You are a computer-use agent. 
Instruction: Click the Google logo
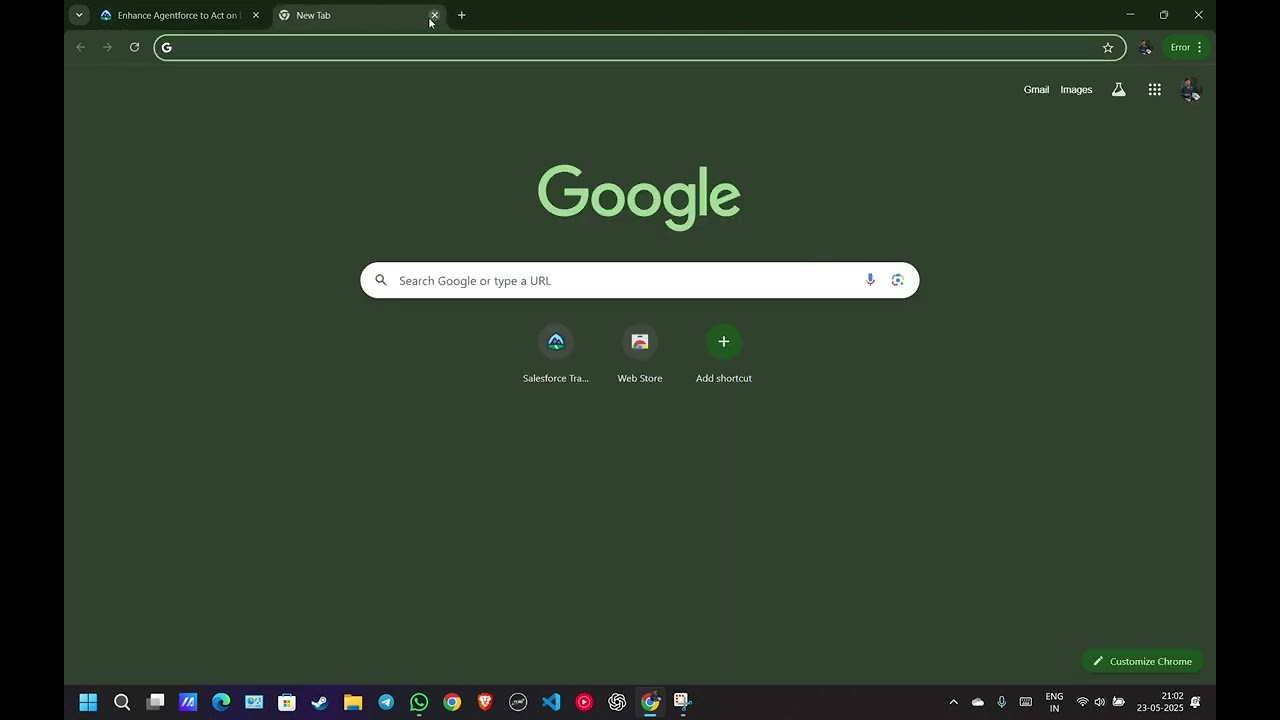point(639,197)
